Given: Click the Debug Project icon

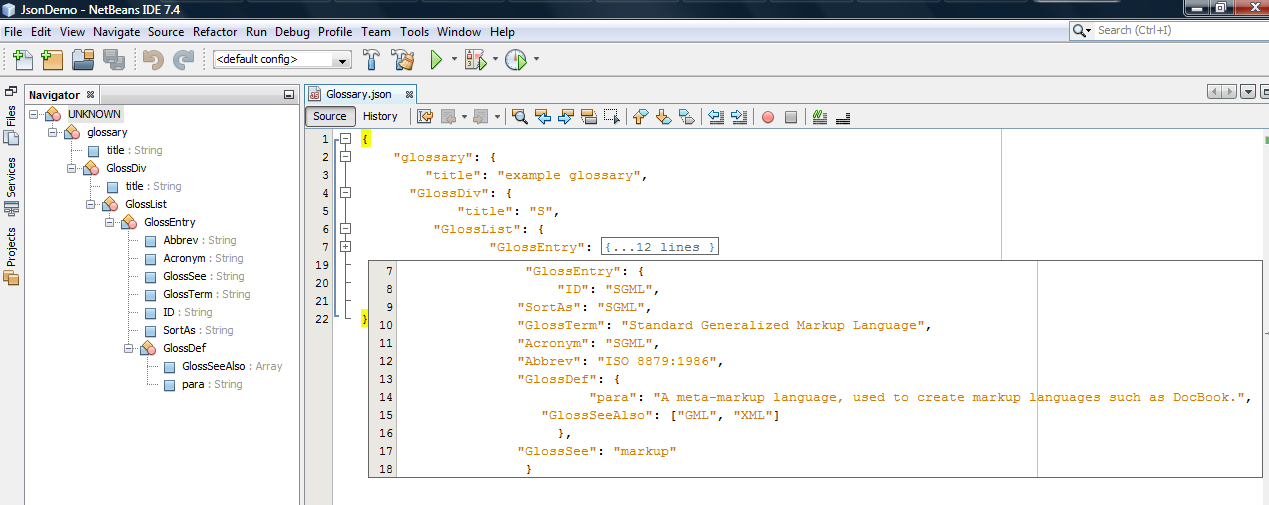Looking at the screenshot, I should click(x=474, y=60).
